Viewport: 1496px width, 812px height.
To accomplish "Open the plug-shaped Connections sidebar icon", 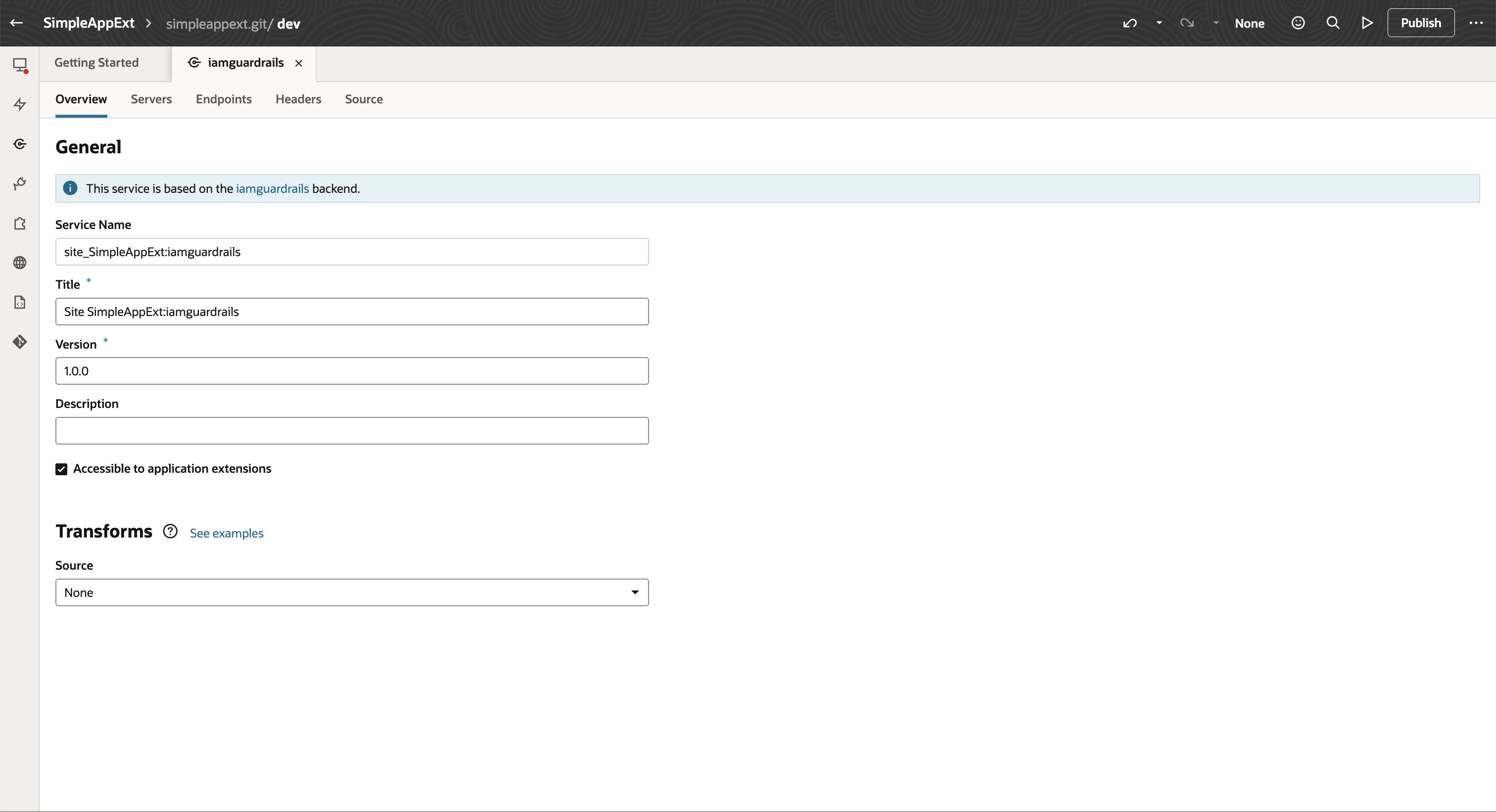I will [x=20, y=183].
